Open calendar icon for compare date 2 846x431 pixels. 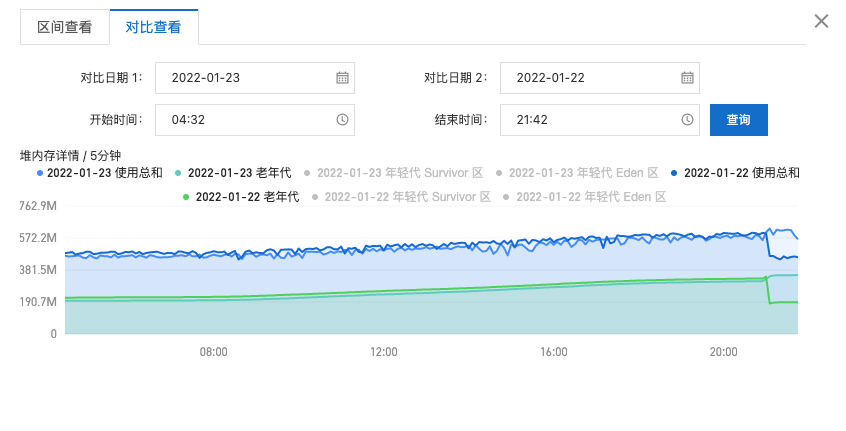687,78
